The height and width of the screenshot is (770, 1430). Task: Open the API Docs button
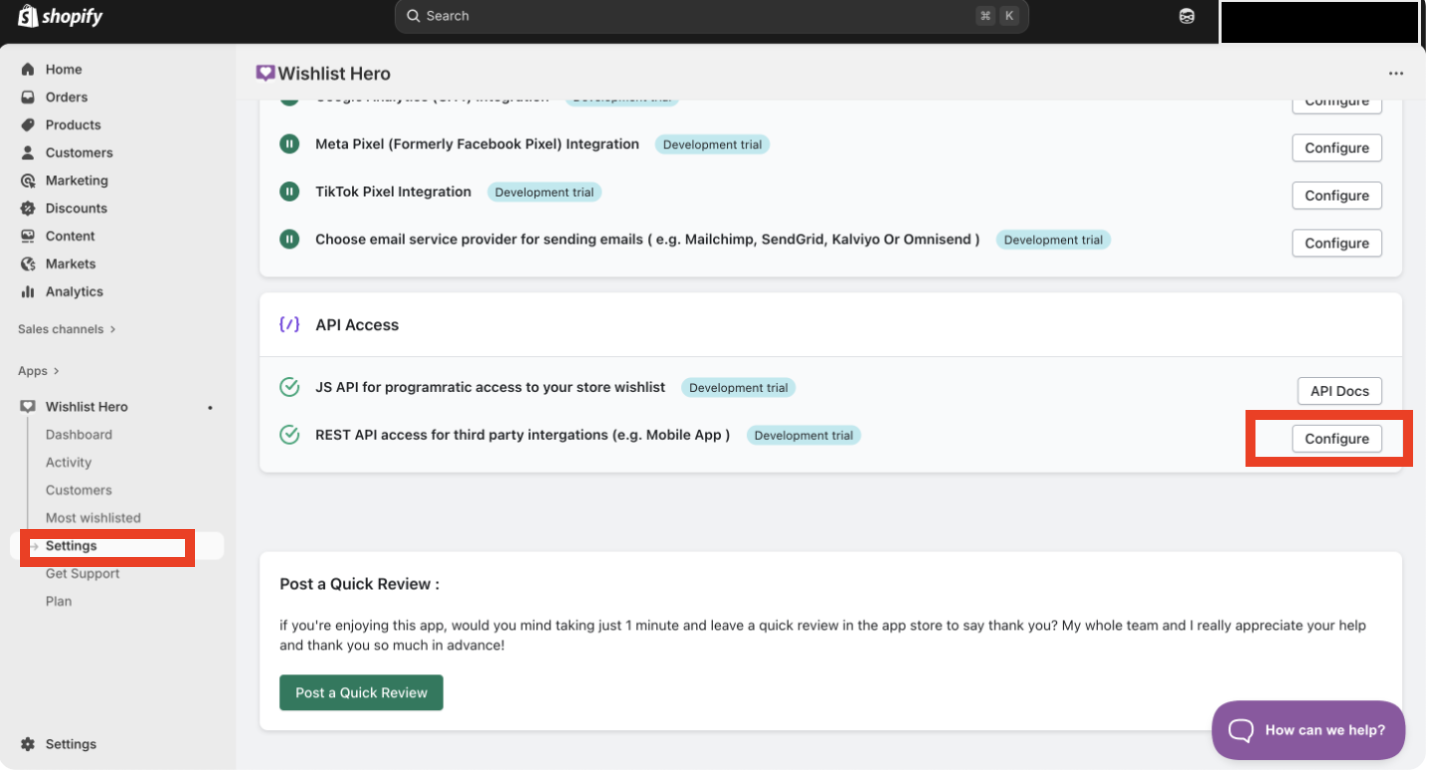(x=1339, y=391)
